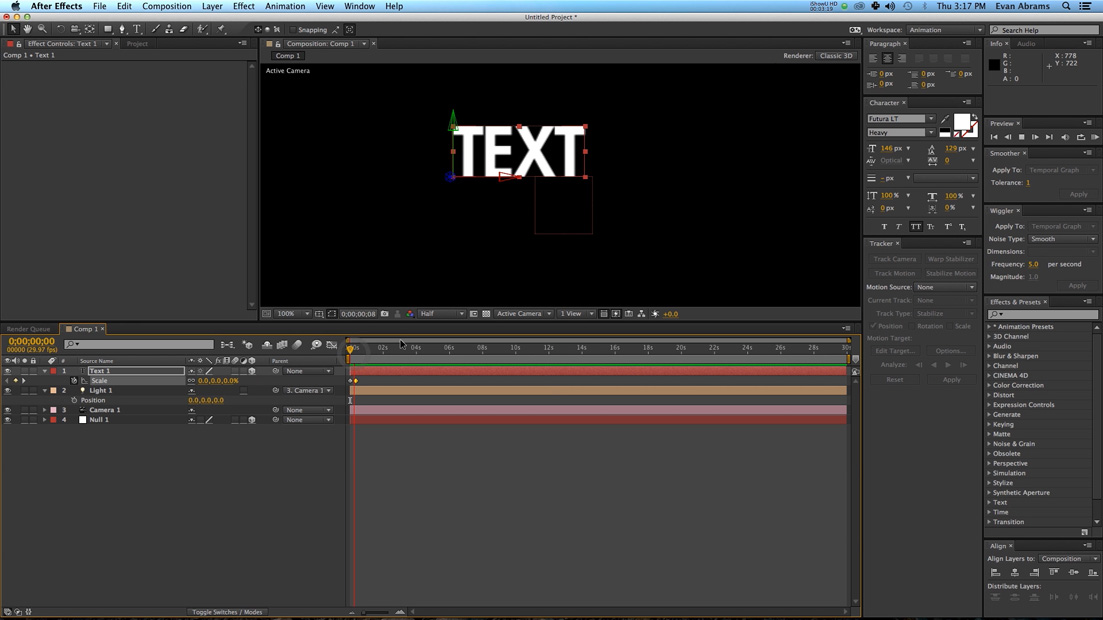Click white fill color swatch in Character panel
Viewport: 1103px width, 620px height.
(961, 122)
